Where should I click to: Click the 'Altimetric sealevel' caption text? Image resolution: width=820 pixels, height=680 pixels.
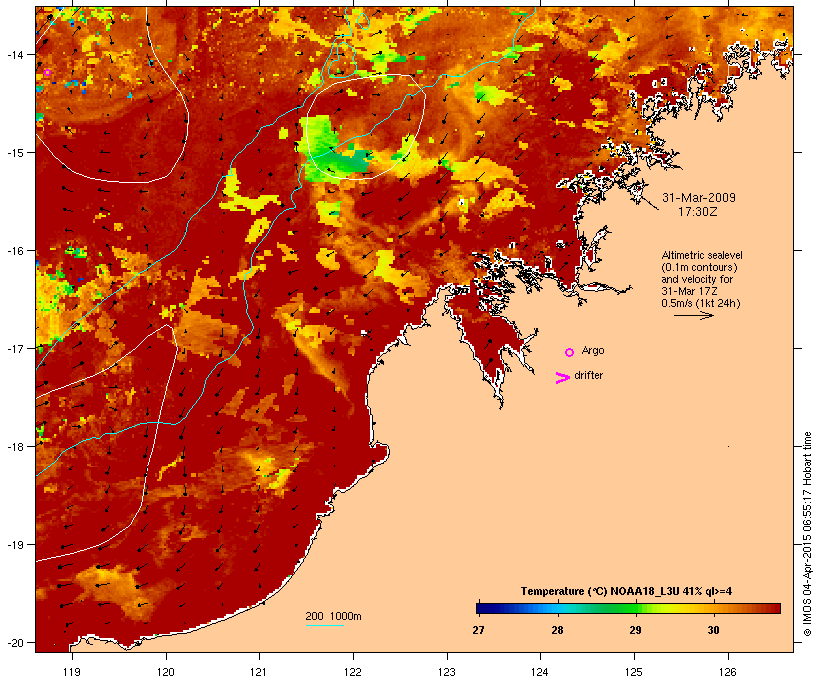point(702,255)
